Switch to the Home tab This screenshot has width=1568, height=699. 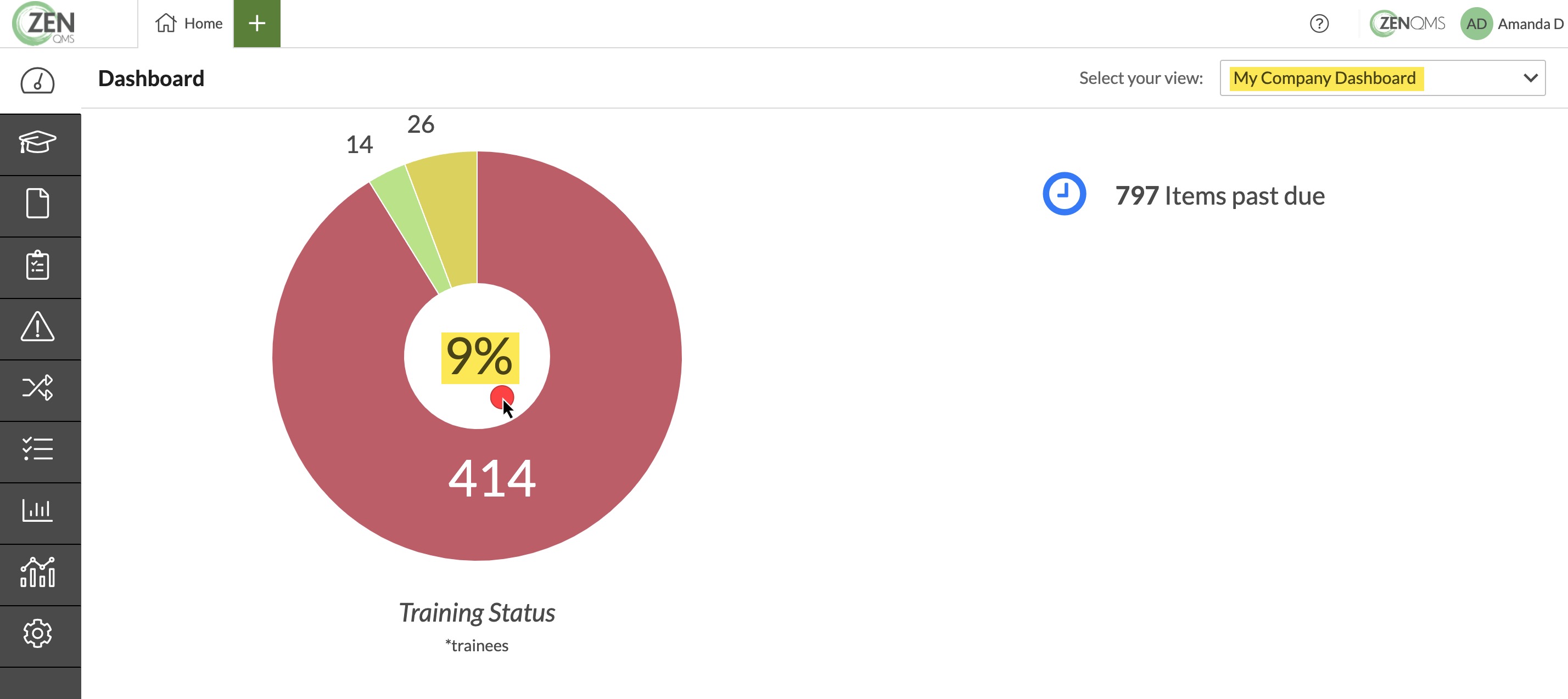click(189, 24)
